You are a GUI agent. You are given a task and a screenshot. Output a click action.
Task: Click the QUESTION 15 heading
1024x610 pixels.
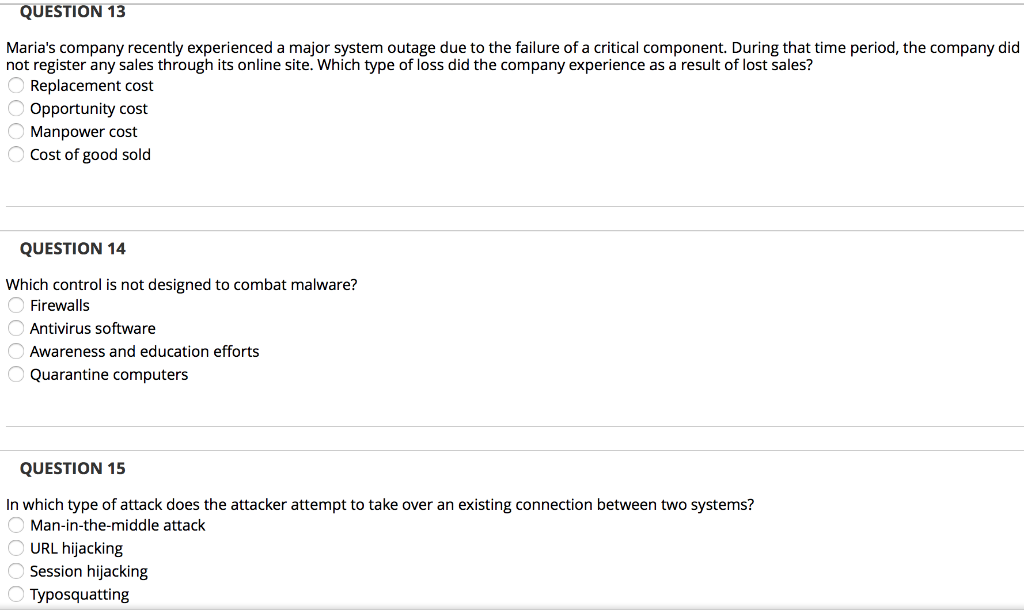[73, 468]
